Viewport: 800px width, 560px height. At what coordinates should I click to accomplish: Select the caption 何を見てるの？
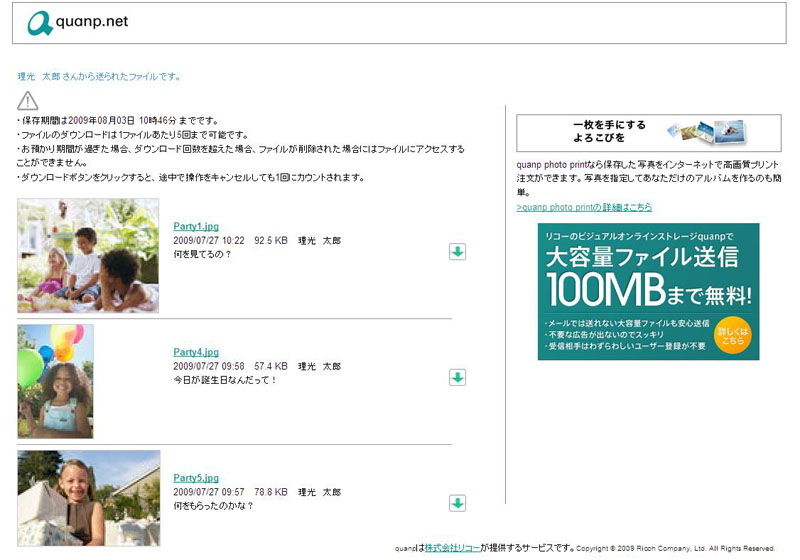pos(203,254)
